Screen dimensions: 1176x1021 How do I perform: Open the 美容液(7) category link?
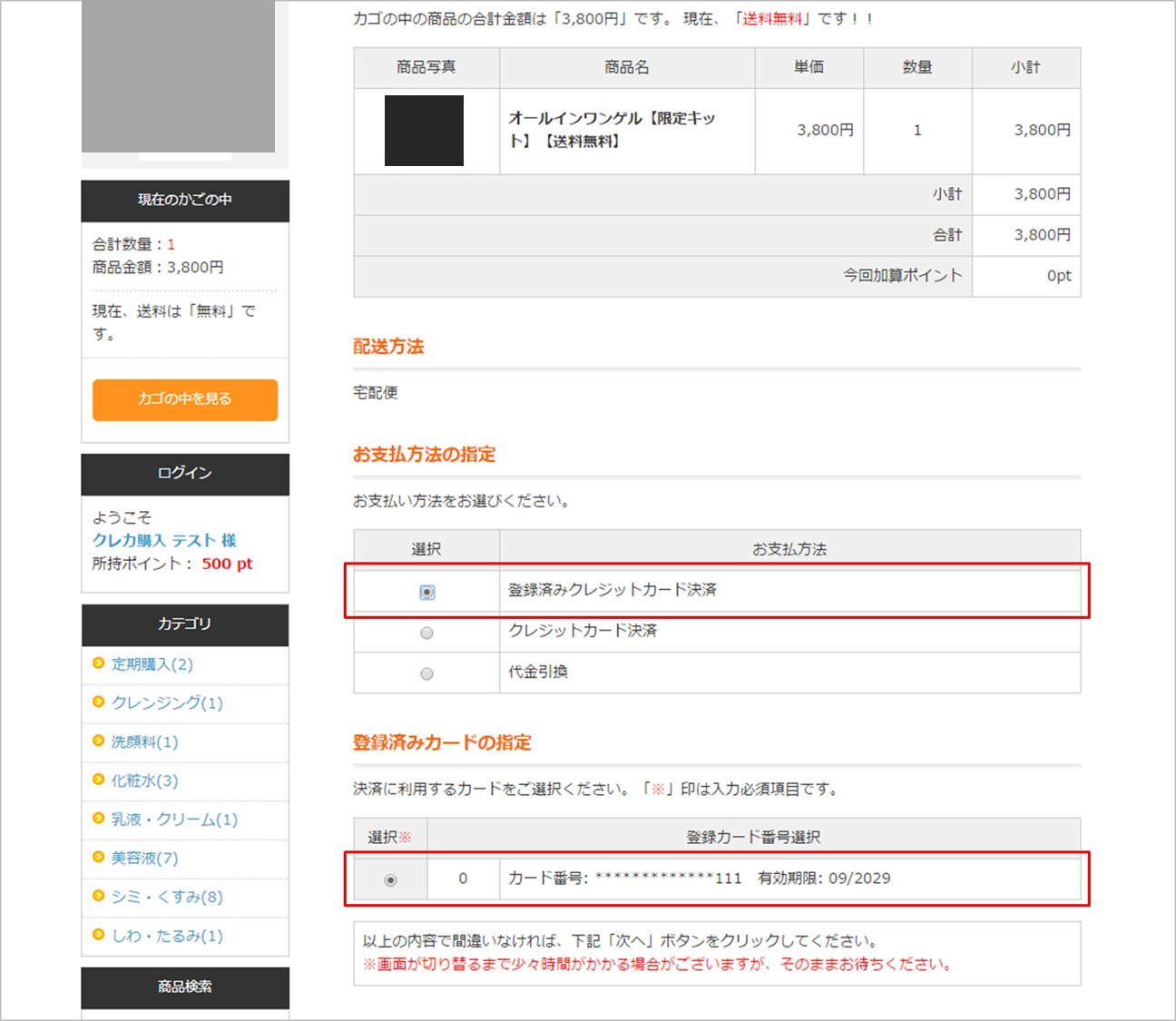144,858
